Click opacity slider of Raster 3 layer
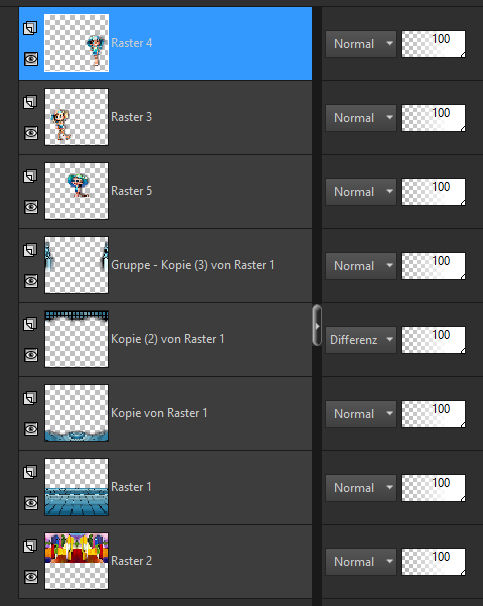 point(434,118)
